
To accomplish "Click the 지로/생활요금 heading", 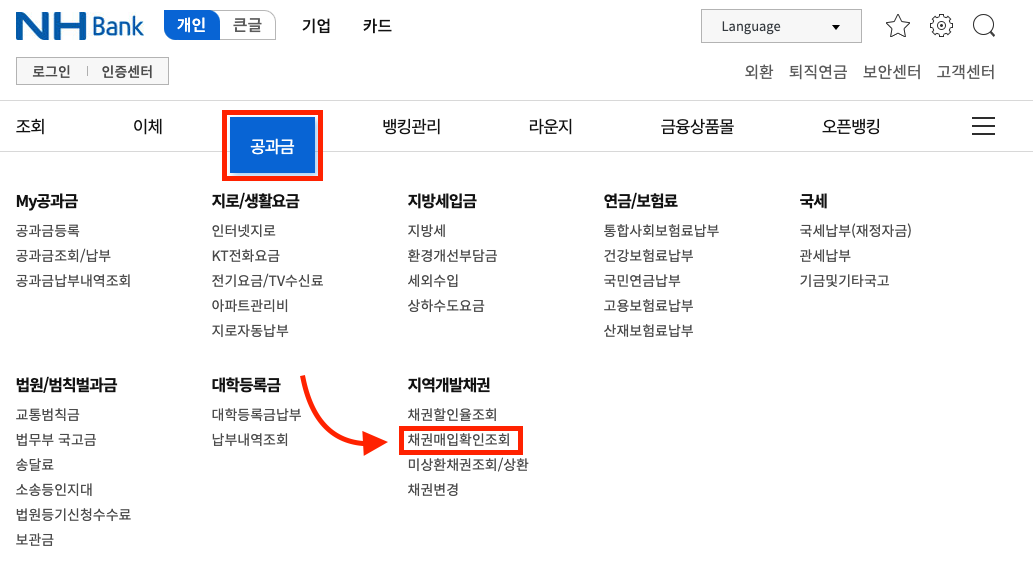I will pos(255,201).
